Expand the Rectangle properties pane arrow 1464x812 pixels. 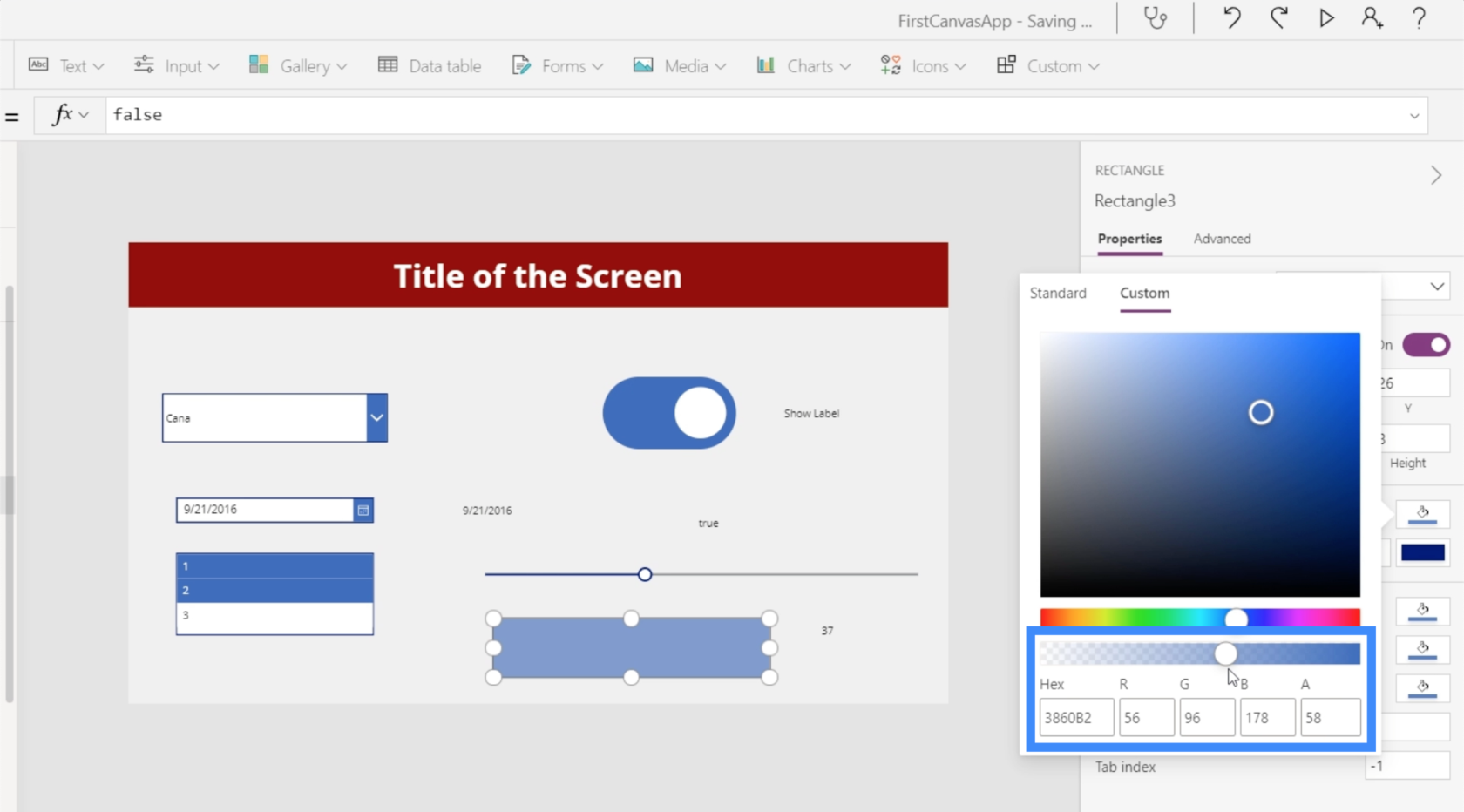[x=1436, y=175]
